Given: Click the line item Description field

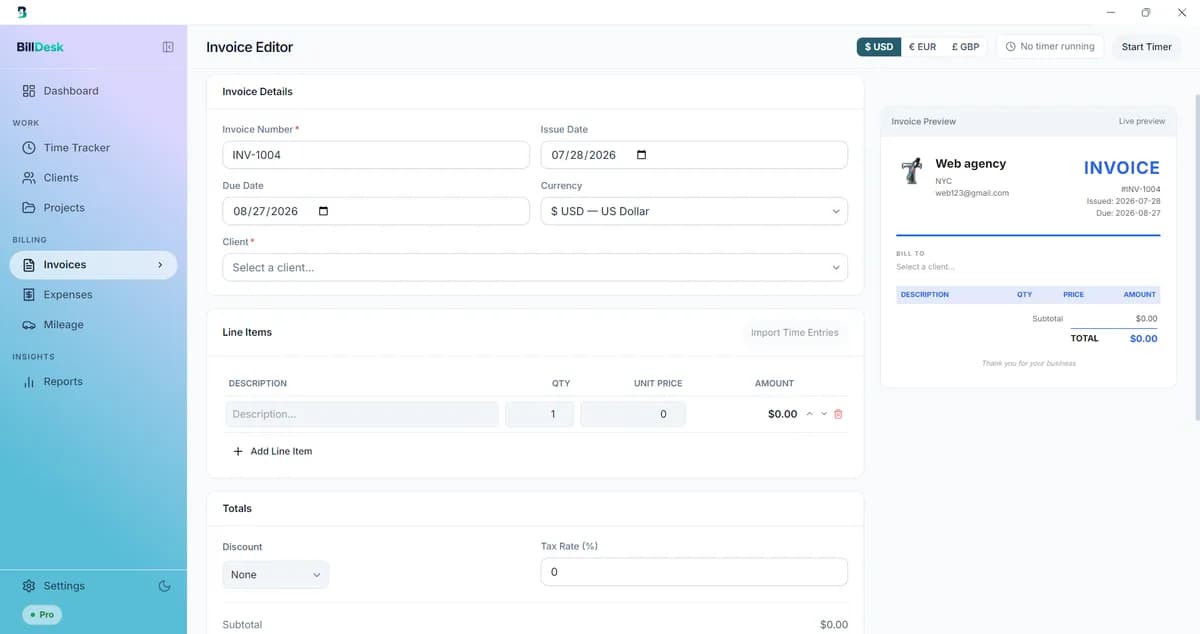Looking at the screenshot, I should point(361,414).
